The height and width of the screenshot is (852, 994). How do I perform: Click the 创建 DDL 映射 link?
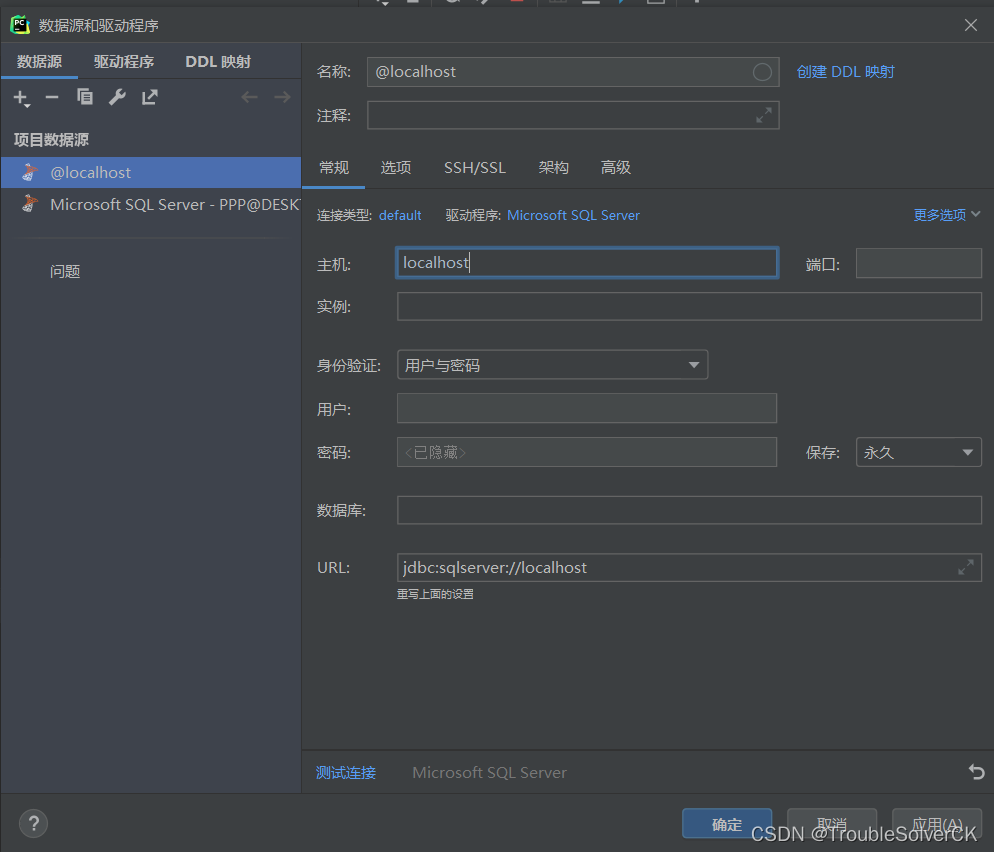pyautogui.click(x=845, y=72)
